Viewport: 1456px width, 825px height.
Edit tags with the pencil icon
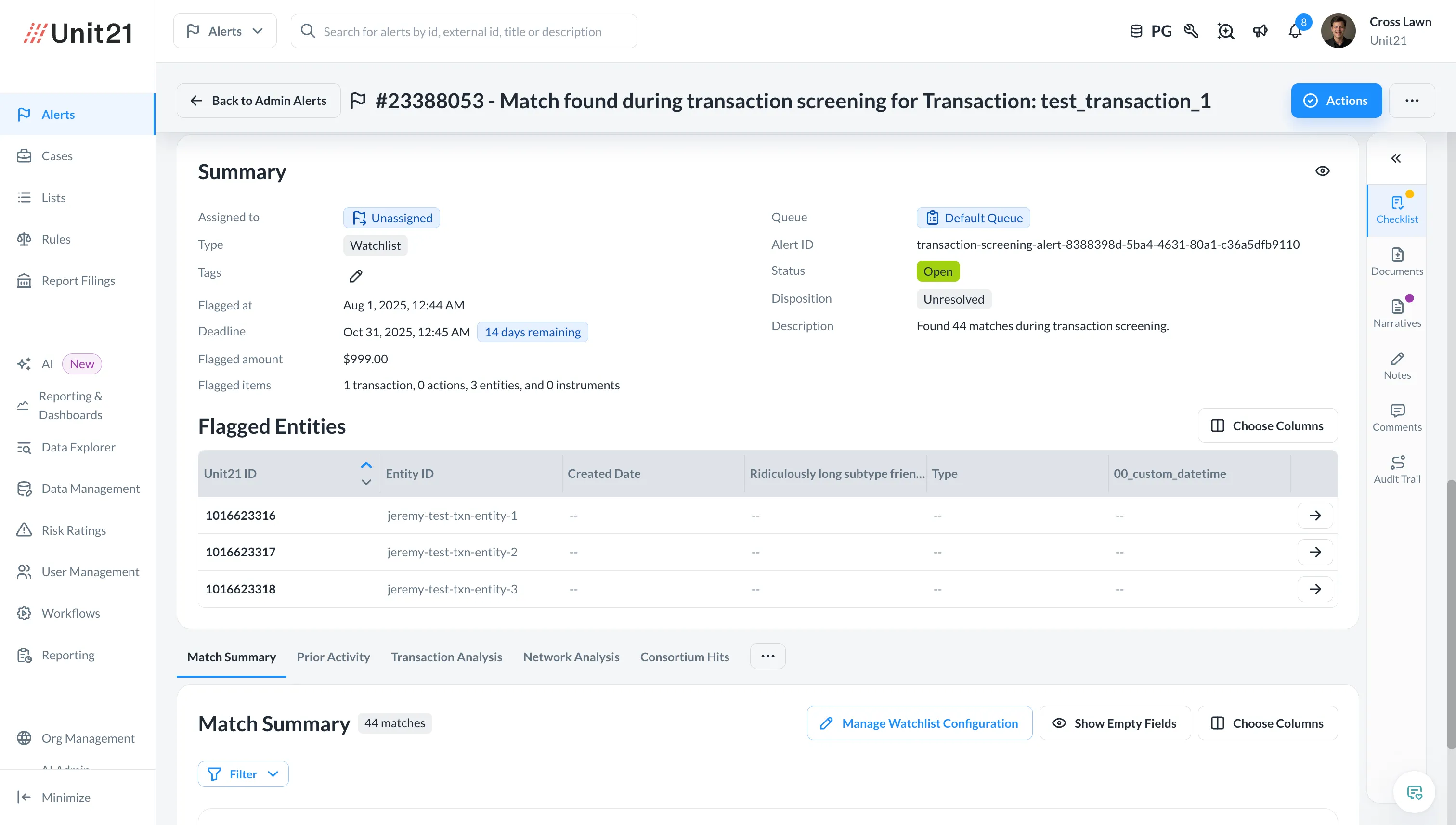tap(355, 276)
